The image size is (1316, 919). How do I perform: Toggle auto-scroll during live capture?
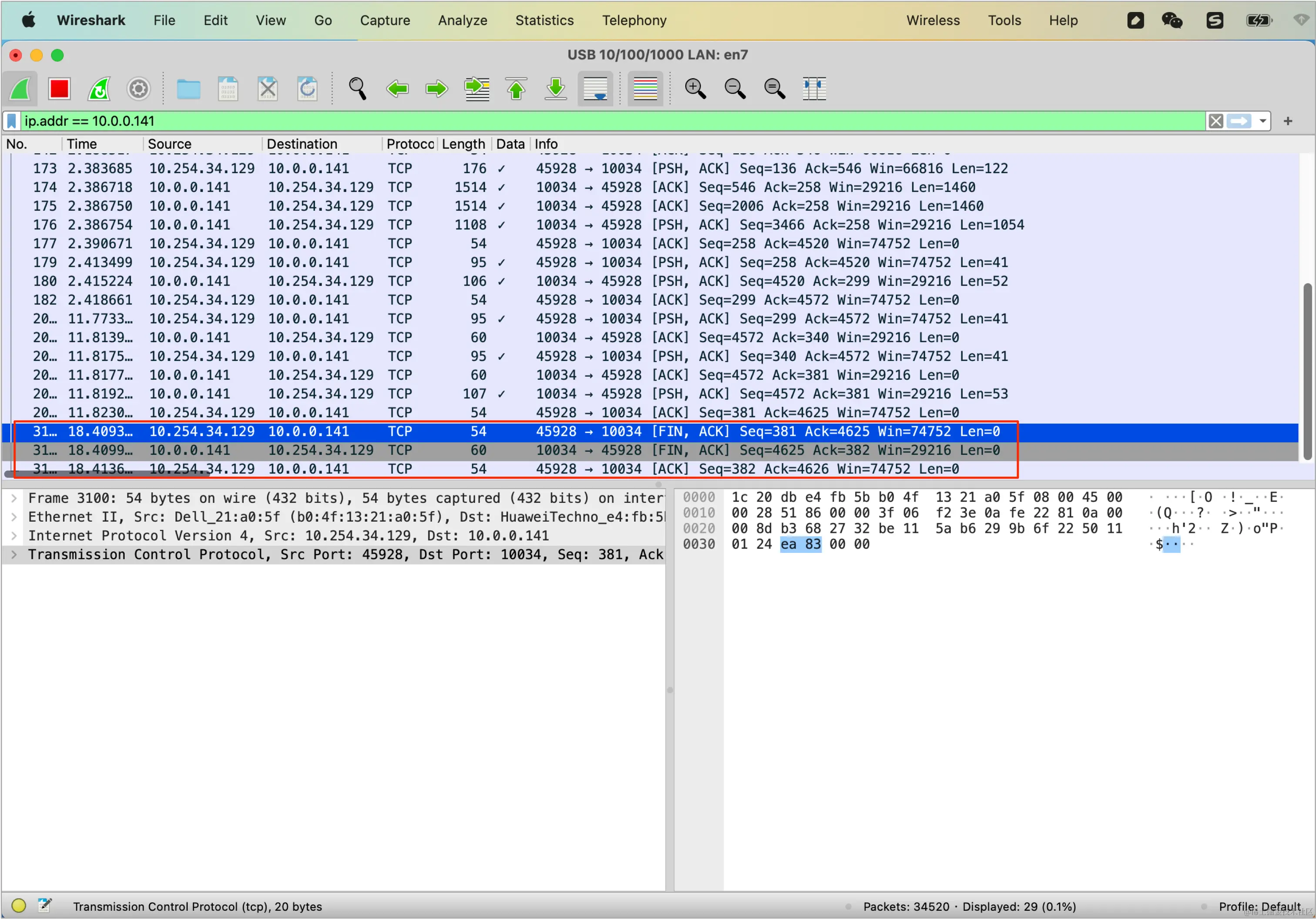pos(595,89)
